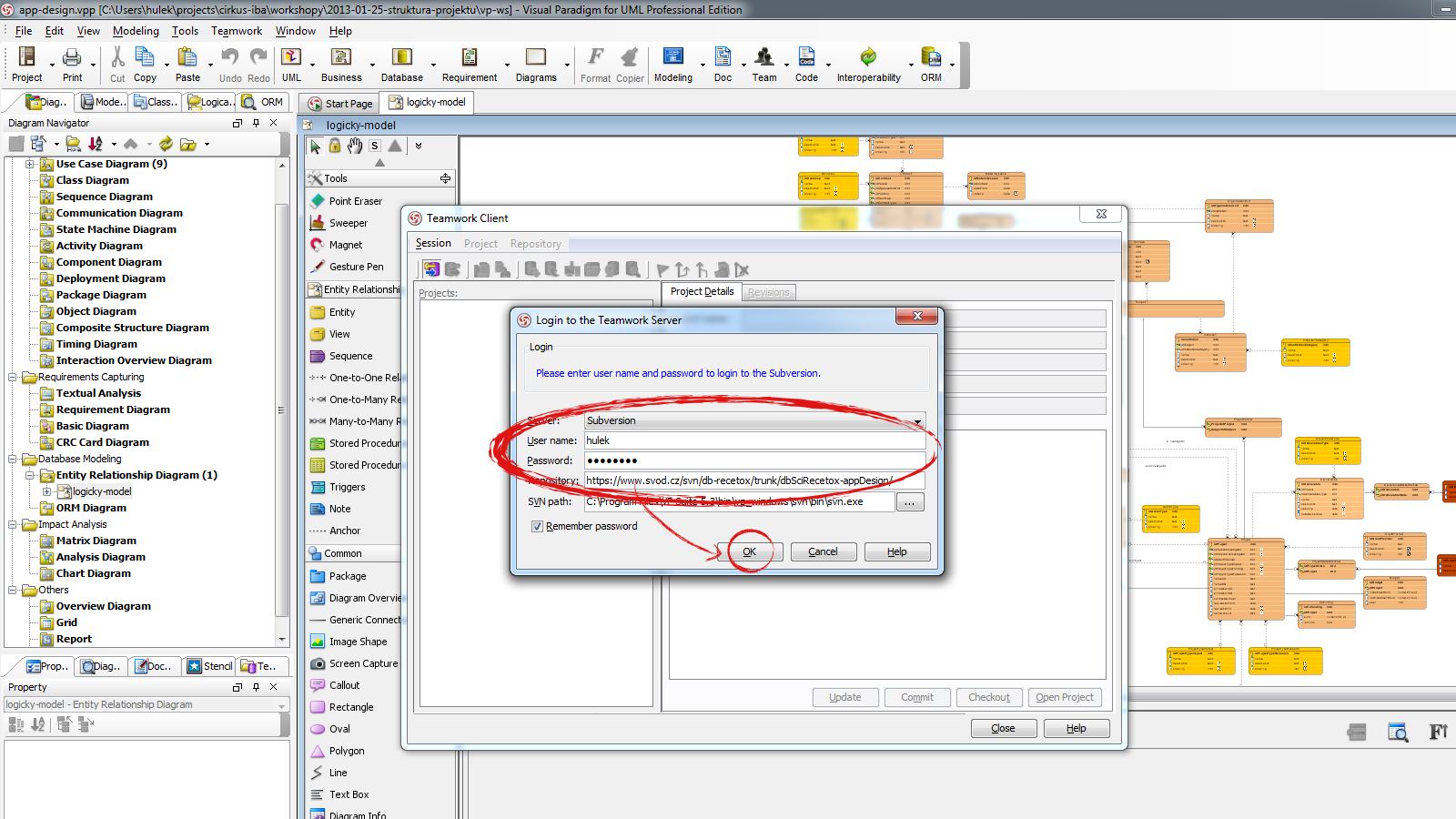Collapse the Requirements Capturing tree node
The width and height of the screenshot is (1456, 819).
pyautogui.click(x=13, y=377)
